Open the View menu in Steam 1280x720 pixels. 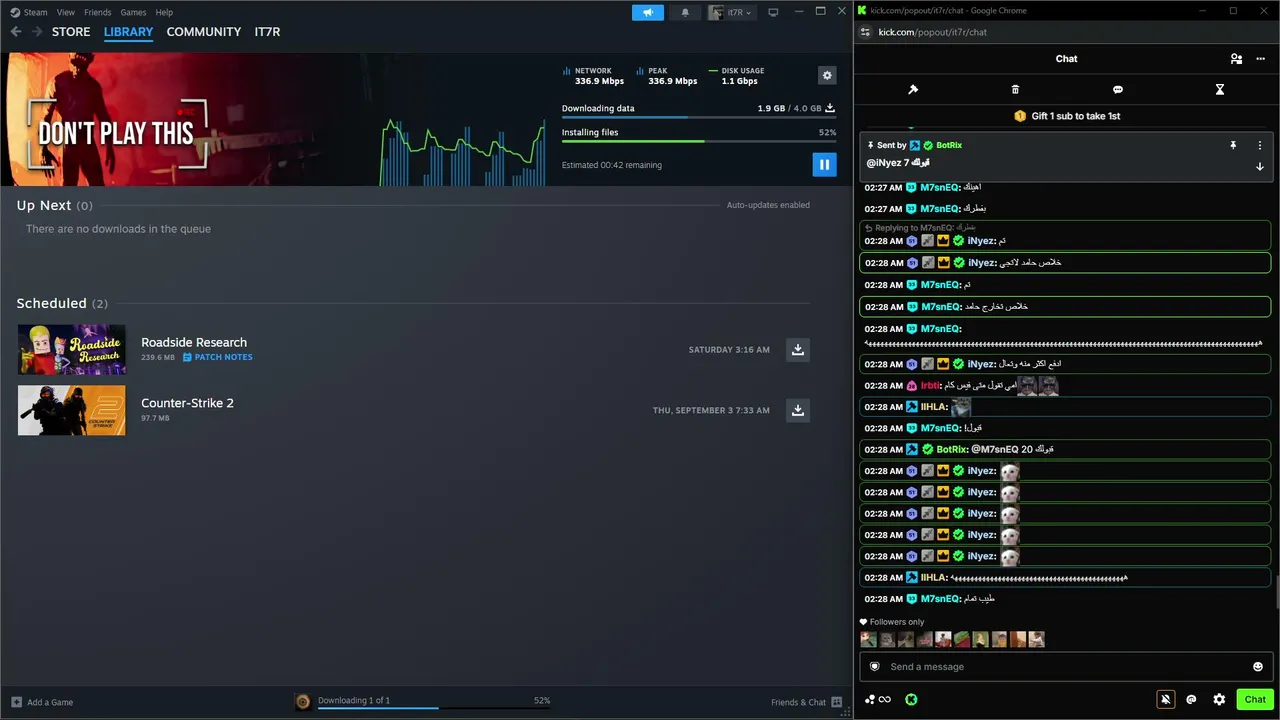pyautogui.click(x=66, y=12)
